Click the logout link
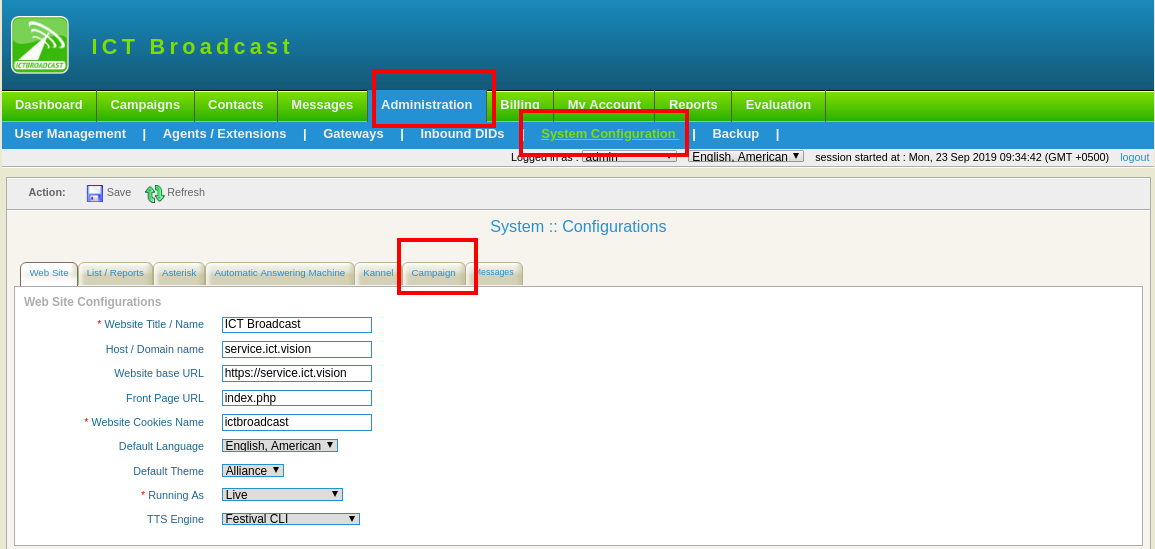Image resolution: width=1155 pixels, height=549 pixels. (x=1134, y=157)
